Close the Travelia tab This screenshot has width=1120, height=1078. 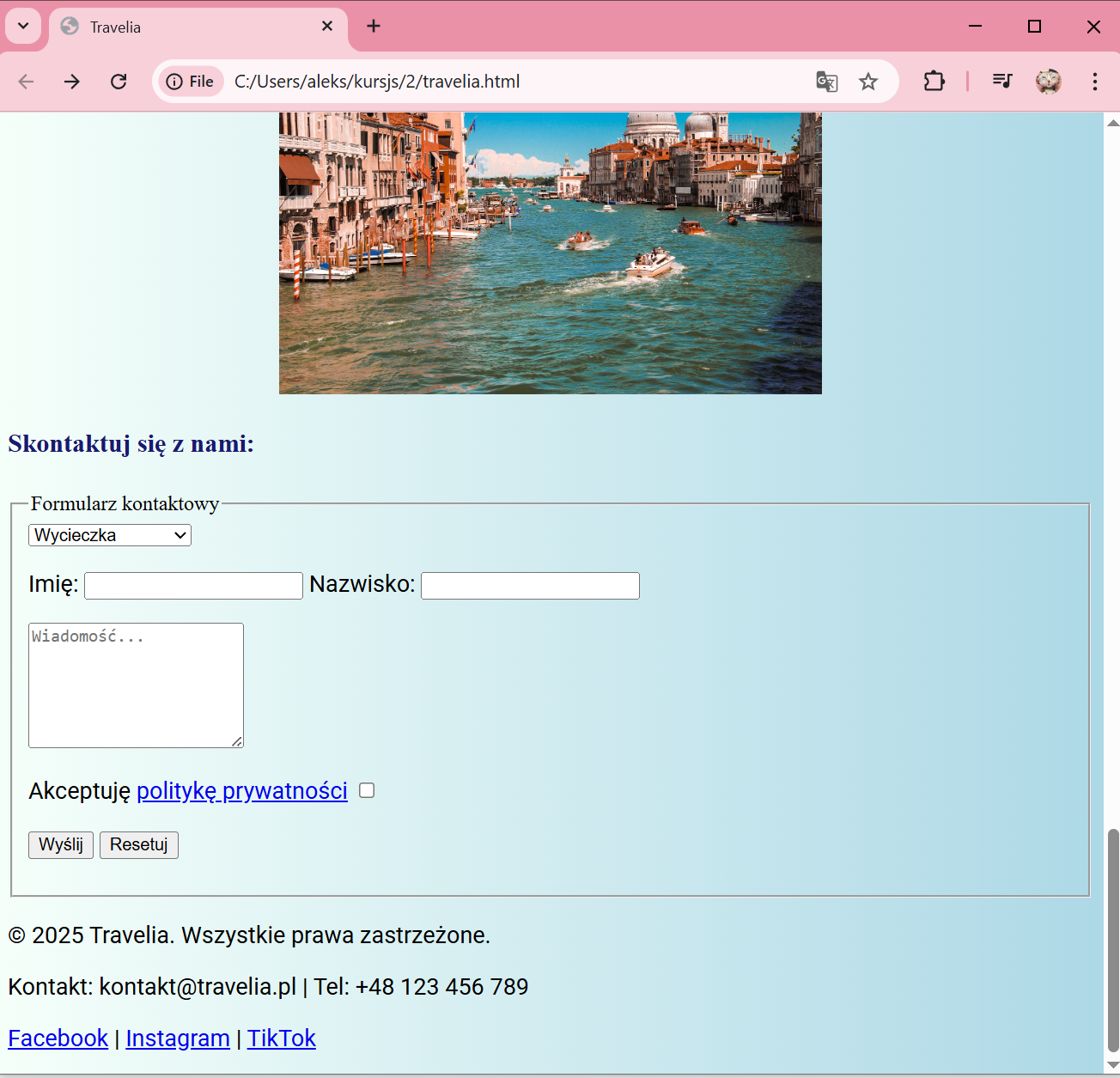pyautogui.click(x=327, y=27)
